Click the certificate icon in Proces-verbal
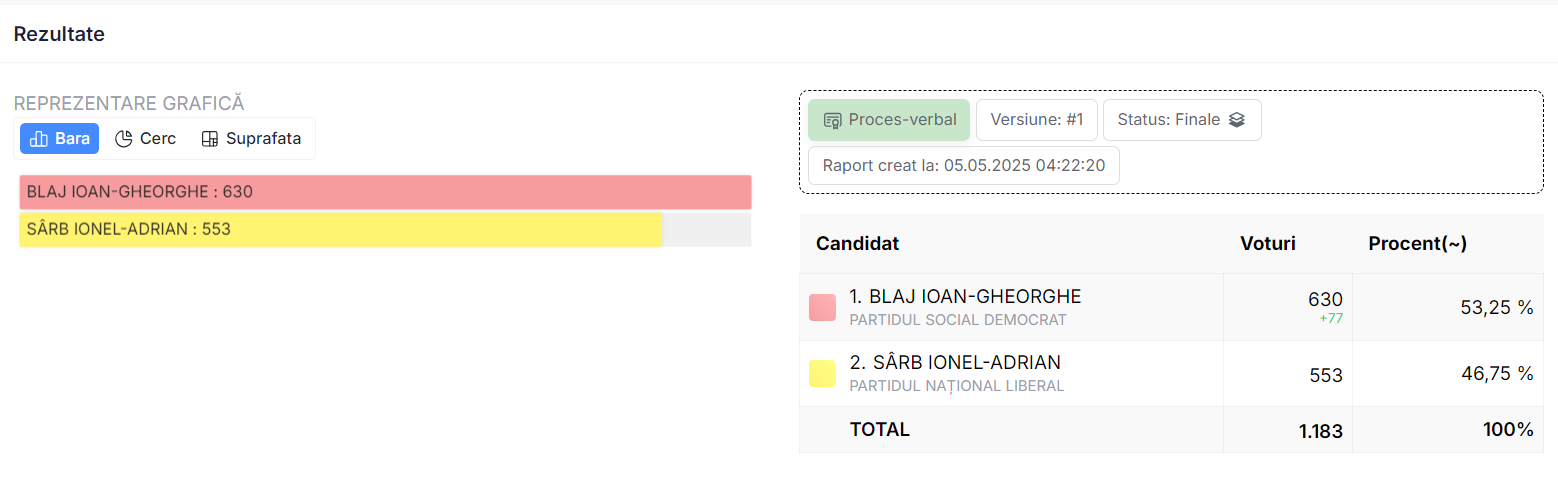 832,120
